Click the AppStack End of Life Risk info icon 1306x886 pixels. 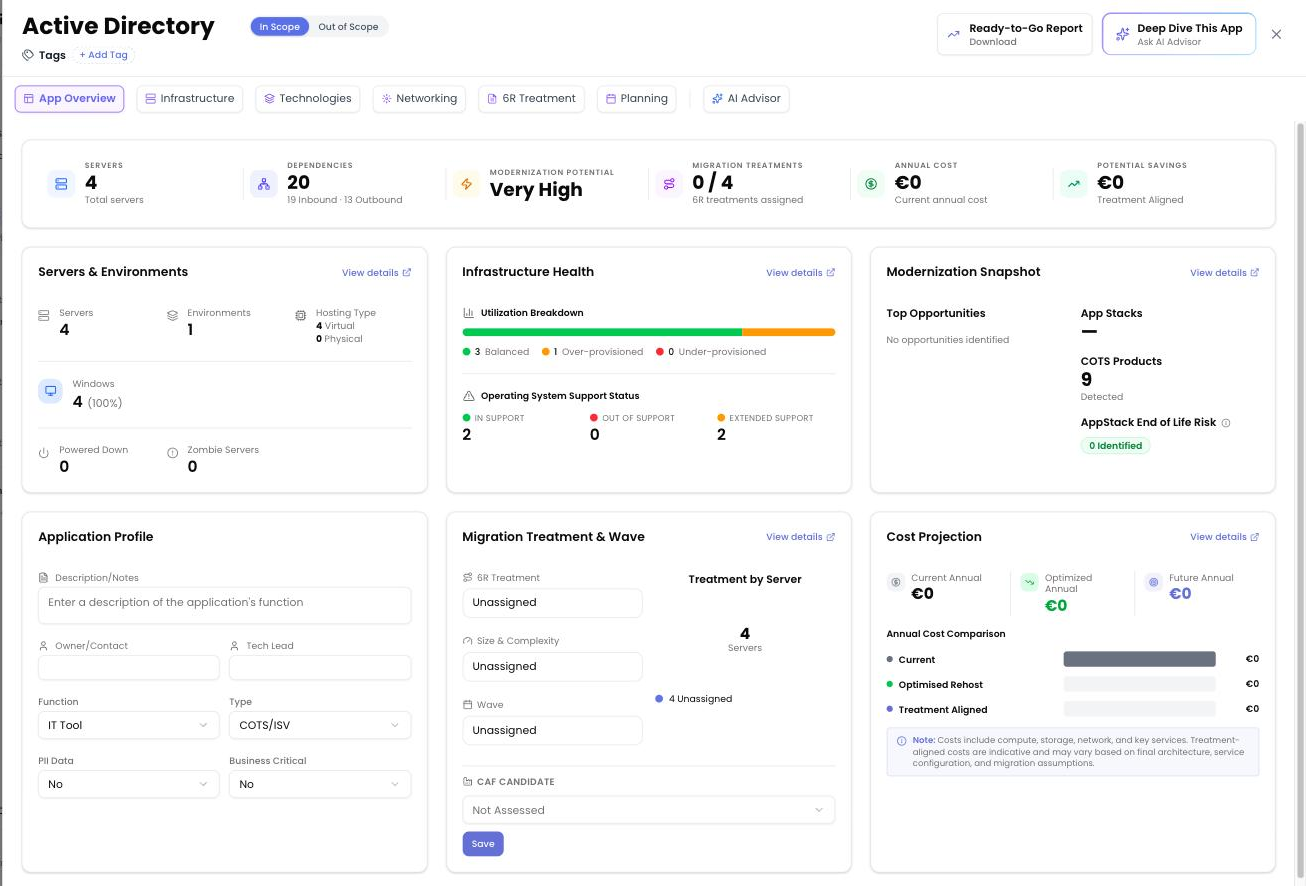(x=1226, y=423)
